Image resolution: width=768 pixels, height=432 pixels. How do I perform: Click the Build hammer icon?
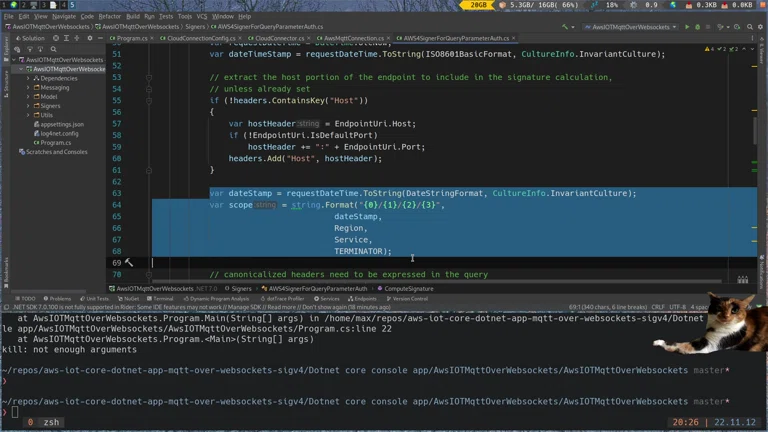point(563,27)
